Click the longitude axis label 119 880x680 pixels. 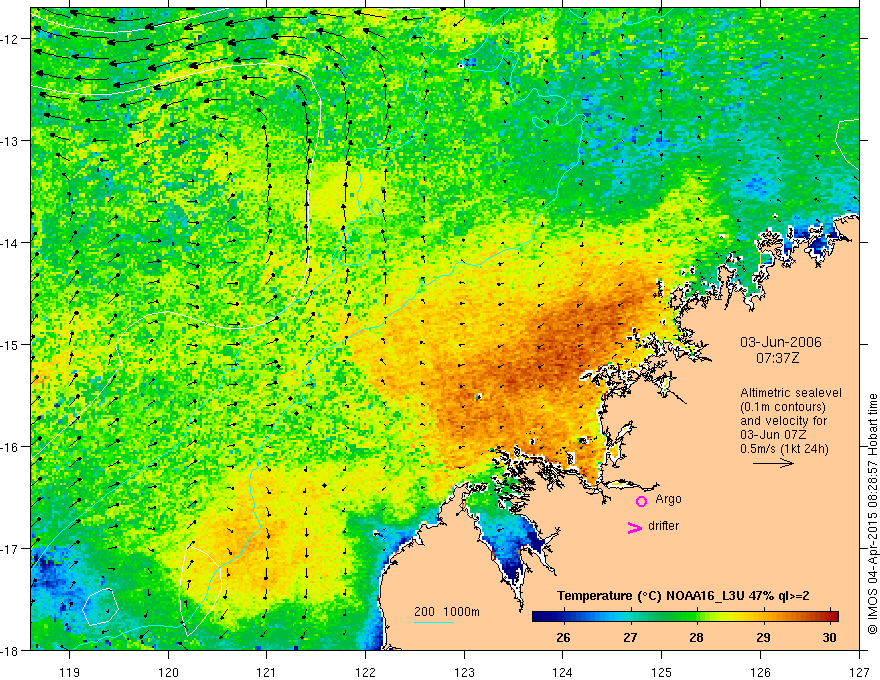coord(70,672)
